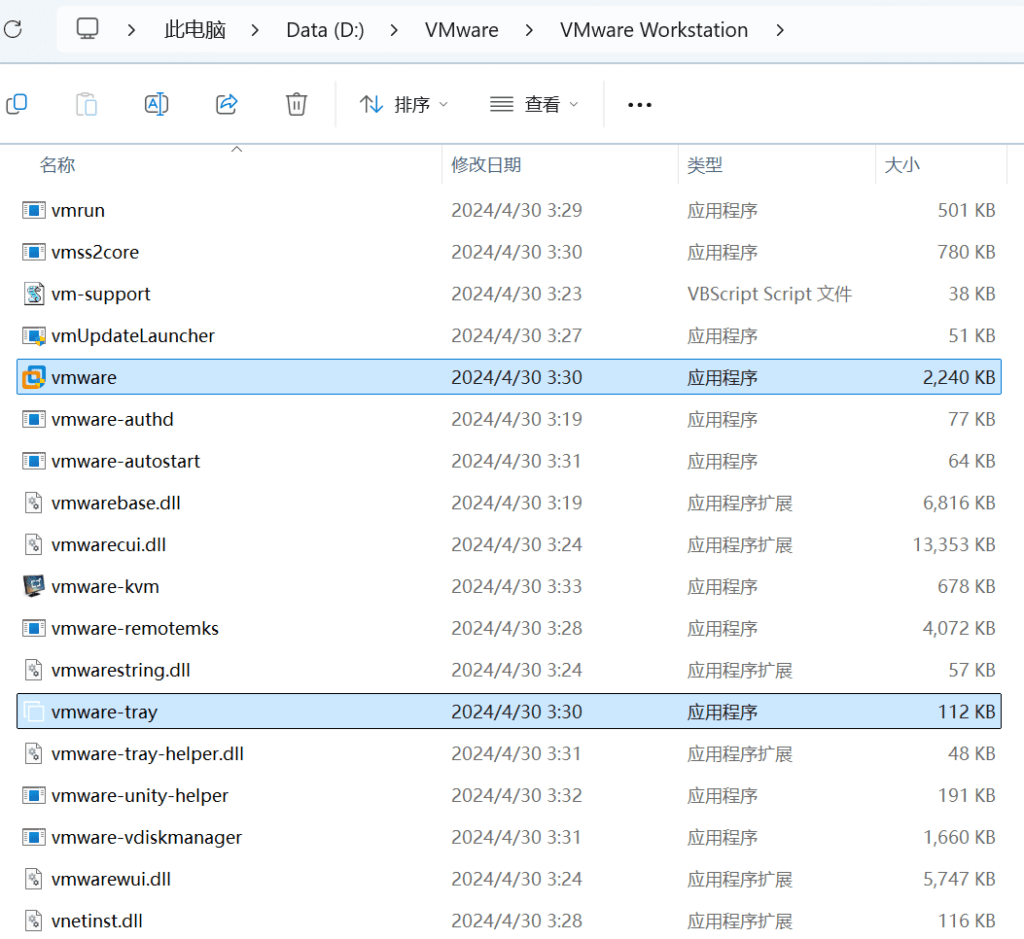The height and width of the screenshot is (939, 1024).
Task: Click the vm-support VBScript file icon
Action: pos(34,294)
